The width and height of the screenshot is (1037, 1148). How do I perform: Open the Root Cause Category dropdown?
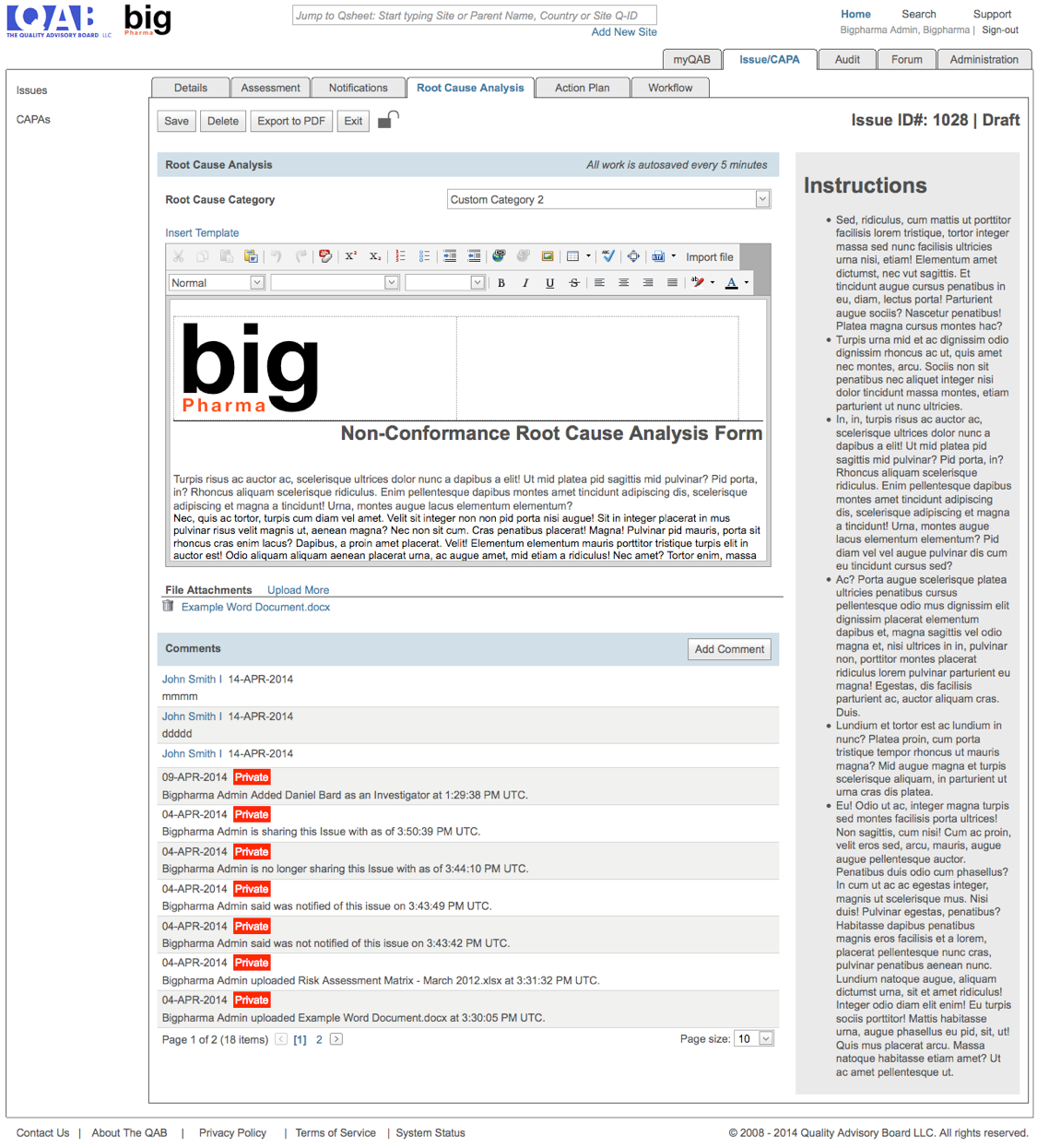pyautogui.click(x=762, y=199)
